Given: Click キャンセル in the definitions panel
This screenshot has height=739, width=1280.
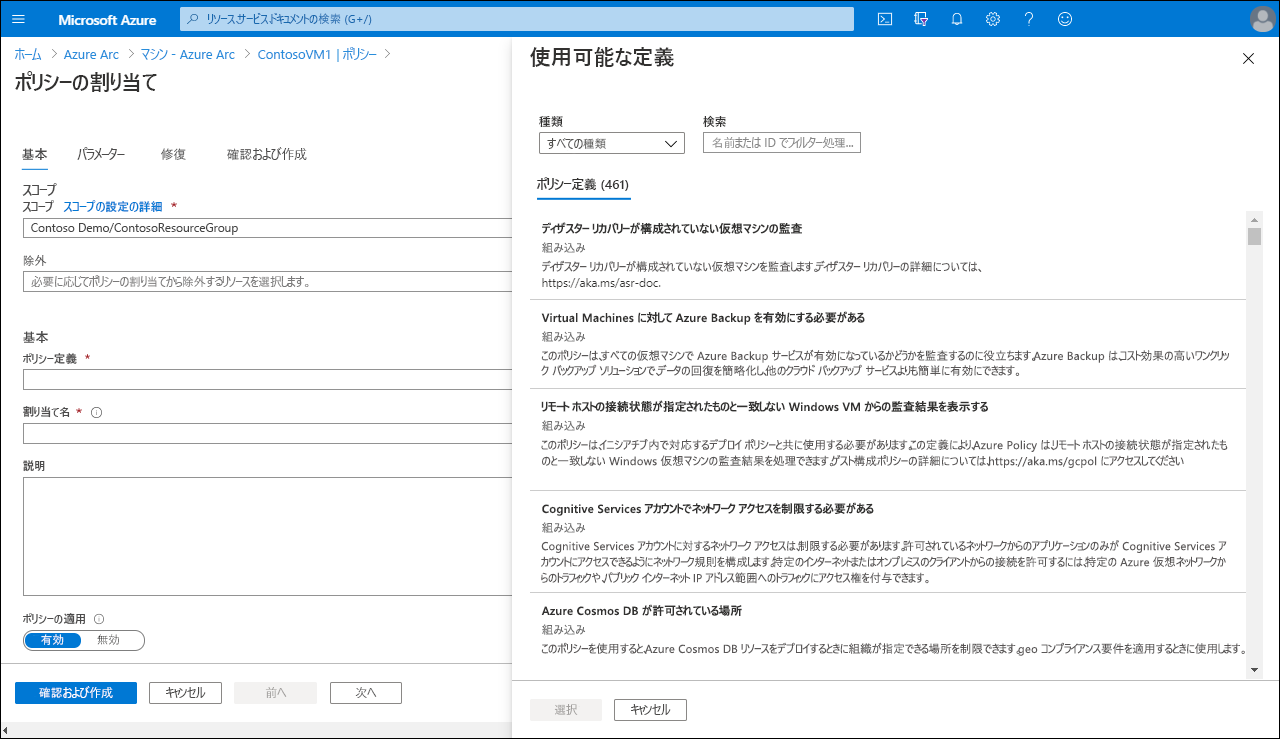Looking at the screenshot, I should (x=650, y=710).
